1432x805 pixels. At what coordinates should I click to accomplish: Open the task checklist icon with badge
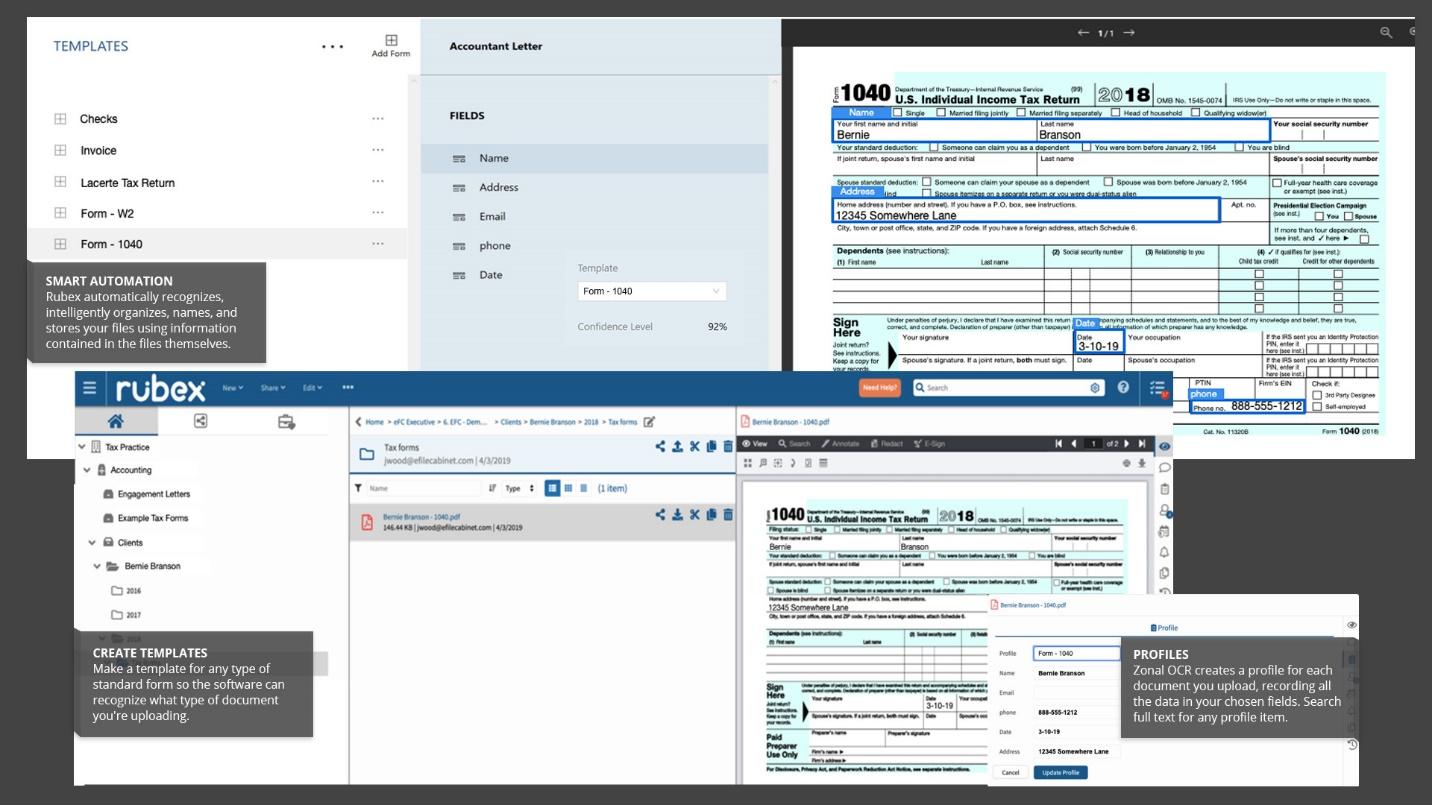[x=1158, y=388]
